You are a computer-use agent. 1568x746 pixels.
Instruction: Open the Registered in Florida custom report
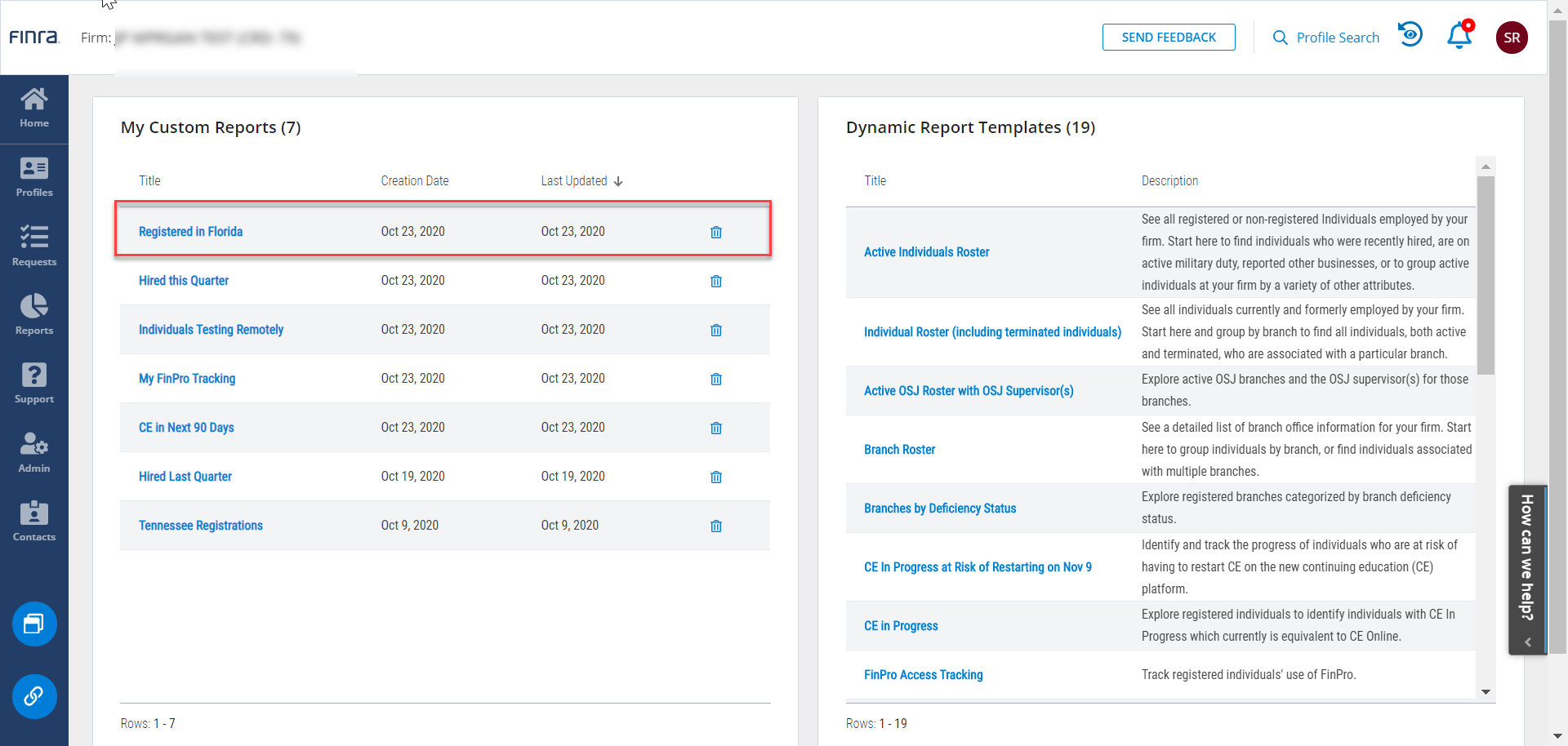[x=190, y=231]
